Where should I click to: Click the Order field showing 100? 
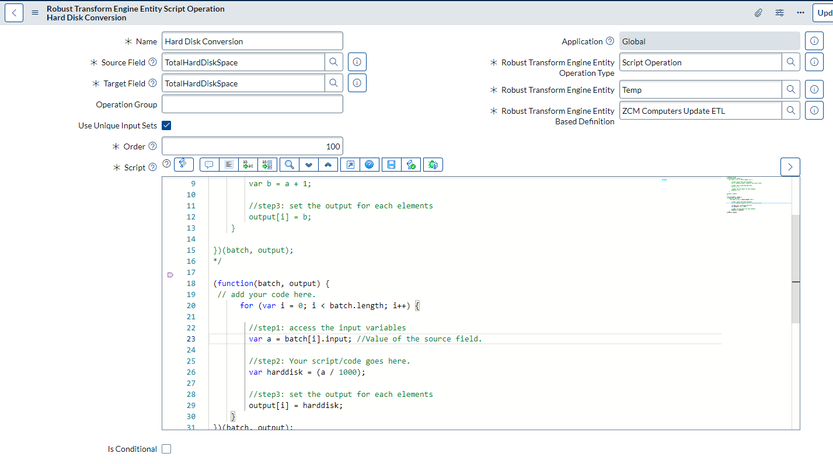click(252, 146)
